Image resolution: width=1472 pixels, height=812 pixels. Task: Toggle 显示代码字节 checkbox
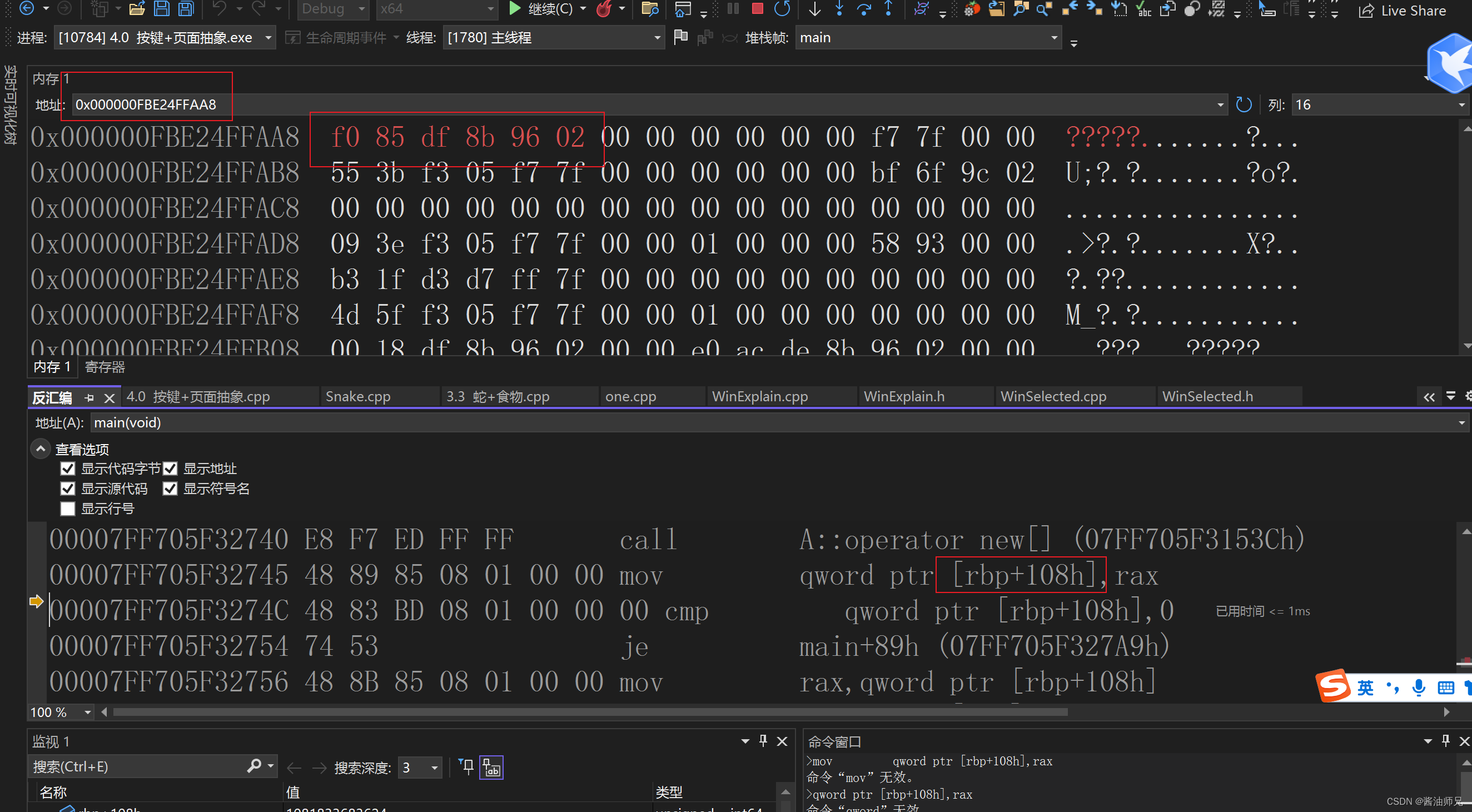click(68, 468)
